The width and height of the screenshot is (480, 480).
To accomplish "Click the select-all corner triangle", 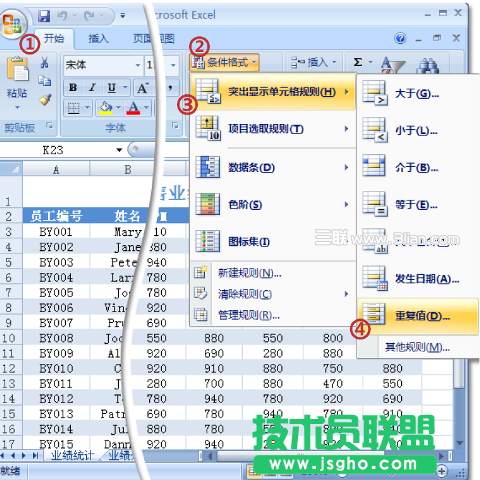I will [x=11, y=169].
